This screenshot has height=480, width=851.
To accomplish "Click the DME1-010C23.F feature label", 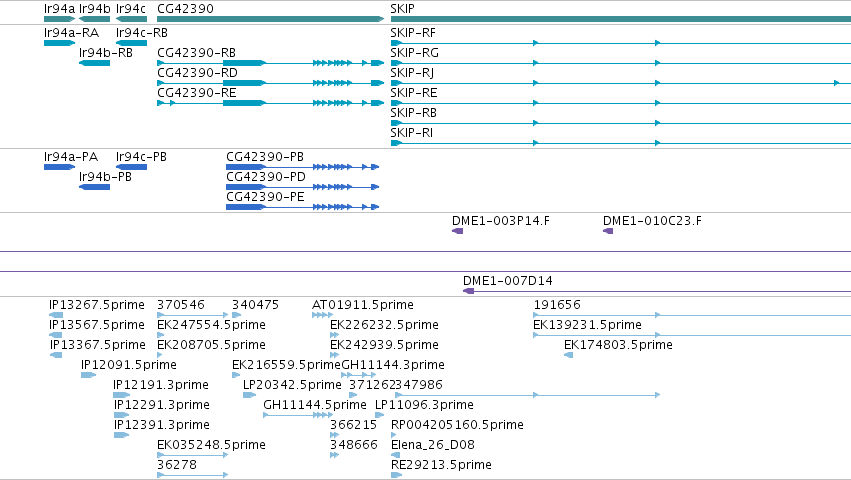I will click(x=652, y=222).
